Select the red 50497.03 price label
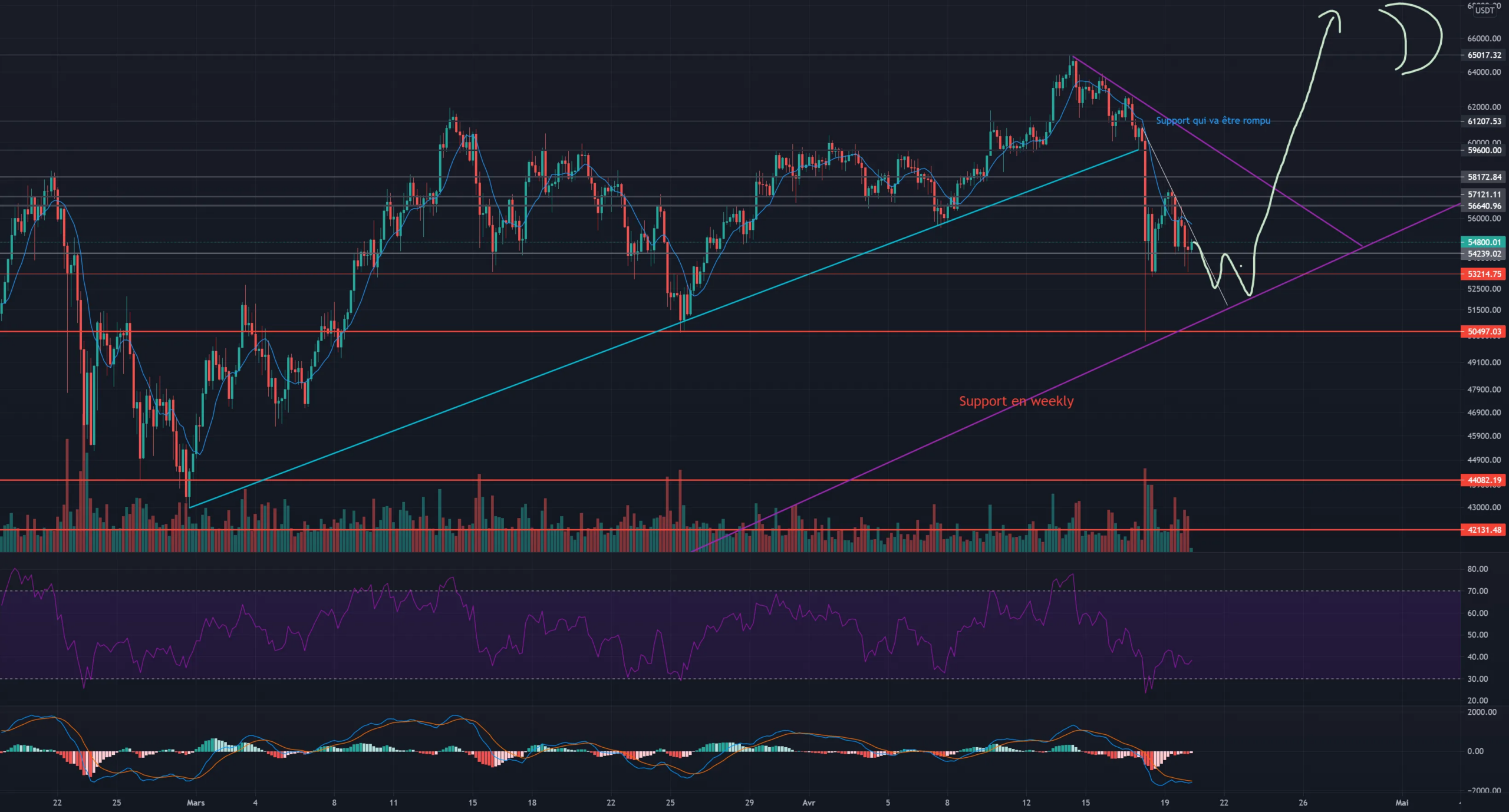Viewport: 1509px width, 812px height. (1483, 332)
